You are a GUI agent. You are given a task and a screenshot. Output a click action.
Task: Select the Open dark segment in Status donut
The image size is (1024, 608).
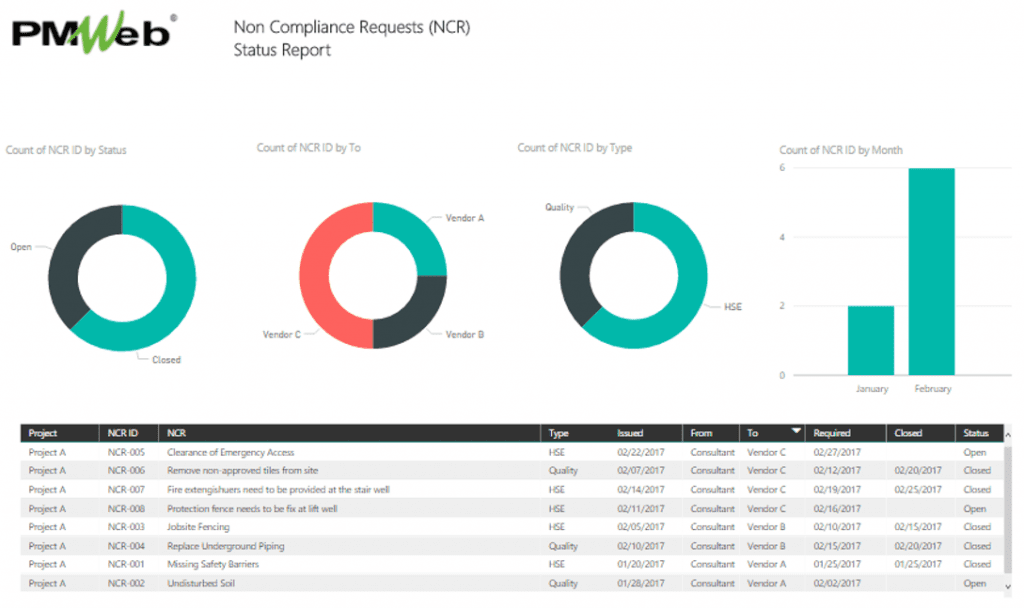pyautogui.click(x=65, y=261)
